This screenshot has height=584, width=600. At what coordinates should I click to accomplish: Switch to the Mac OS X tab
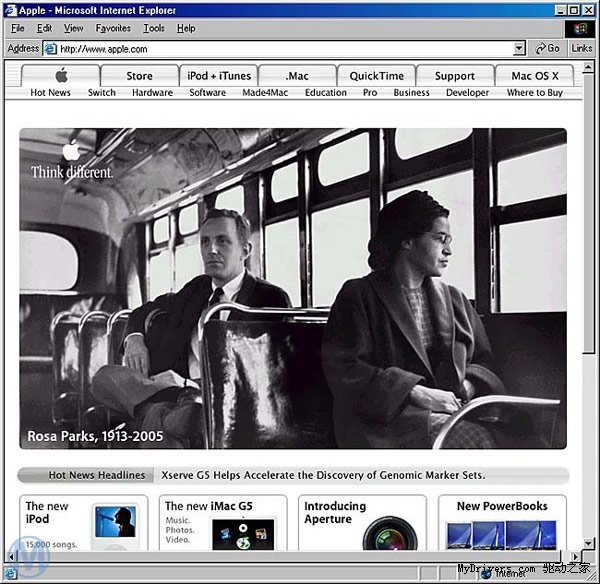pyautogui.click(x=535, y=76)
